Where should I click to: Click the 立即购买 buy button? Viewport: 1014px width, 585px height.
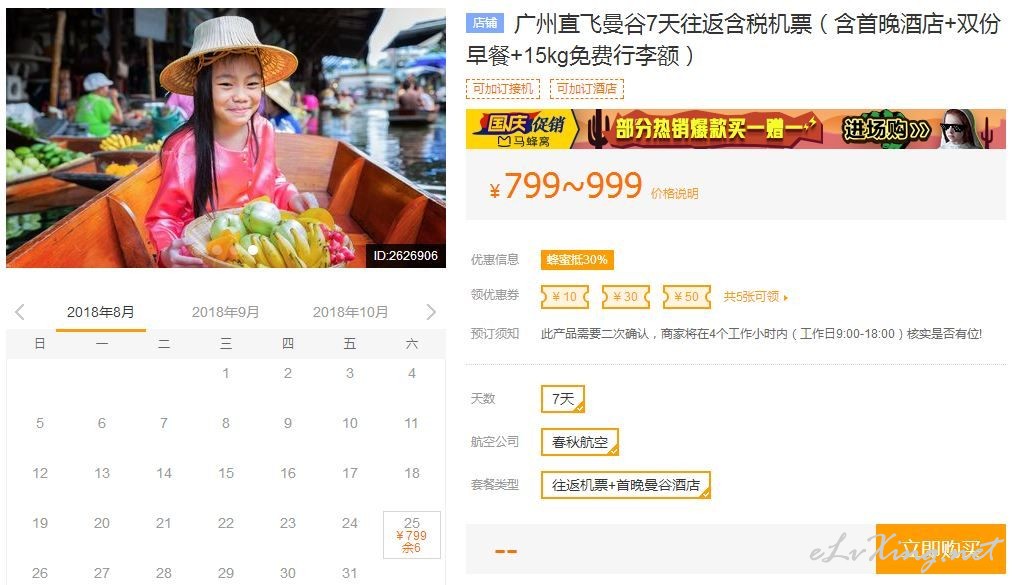click(941, 549)
